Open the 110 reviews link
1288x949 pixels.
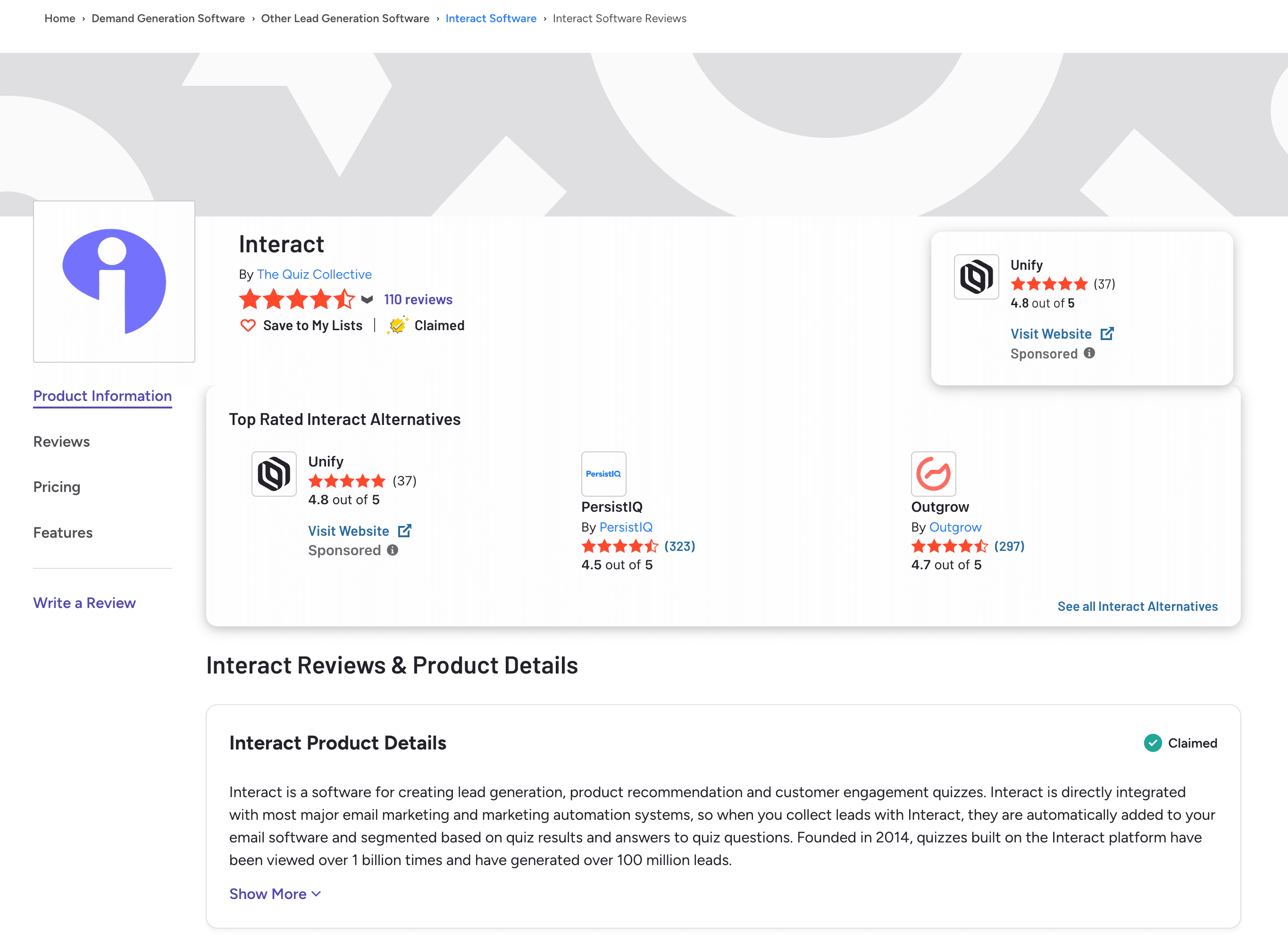coord(418,300)
